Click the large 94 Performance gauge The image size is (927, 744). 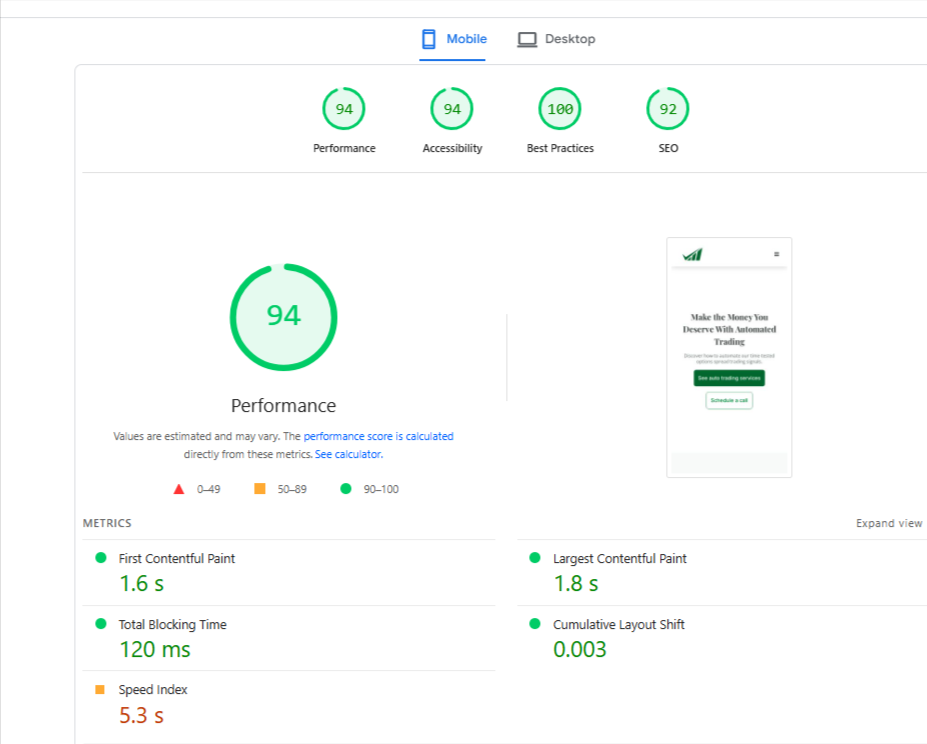[x=284, y=317]
